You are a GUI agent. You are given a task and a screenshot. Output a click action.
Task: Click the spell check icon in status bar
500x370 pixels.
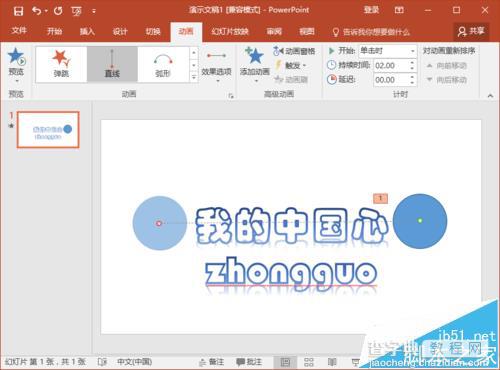[x=102, y=362]
